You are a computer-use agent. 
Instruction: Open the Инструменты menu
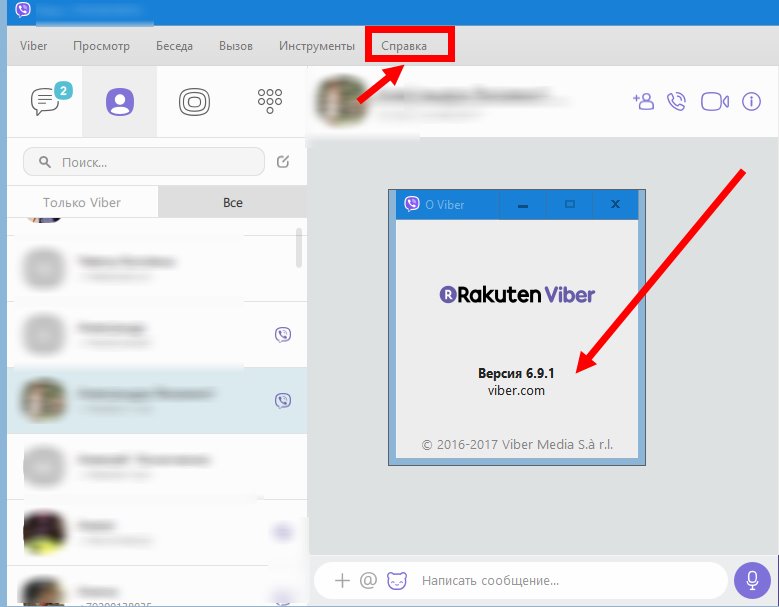coord(317,46)
